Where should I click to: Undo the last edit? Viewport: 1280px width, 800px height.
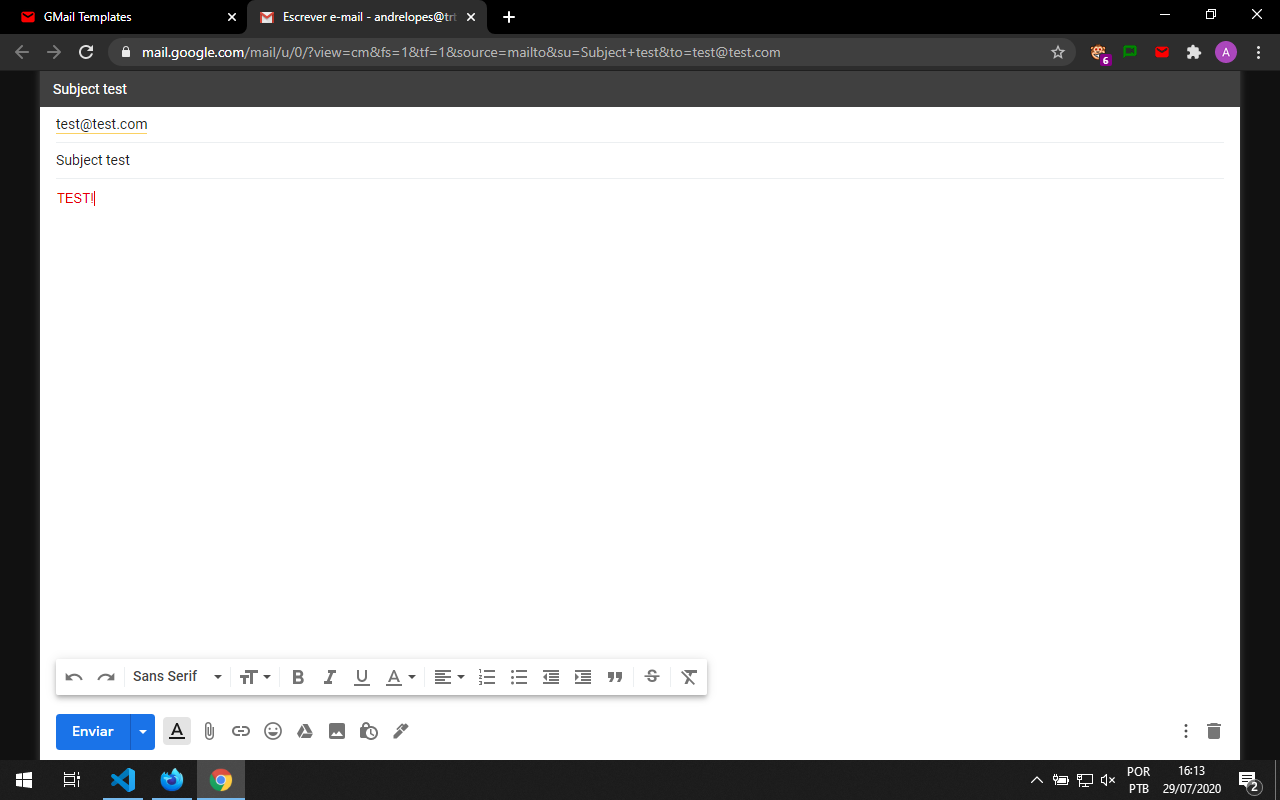point(73,677)
